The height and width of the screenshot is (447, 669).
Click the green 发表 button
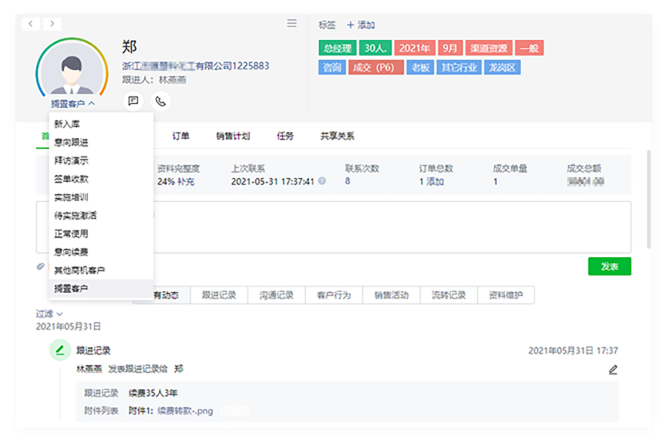pyautogui.click(x=609, y=266)
